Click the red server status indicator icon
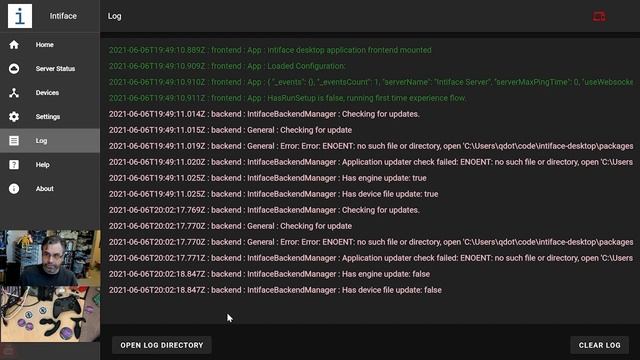The image size is (640, 360). coord(599,16)
